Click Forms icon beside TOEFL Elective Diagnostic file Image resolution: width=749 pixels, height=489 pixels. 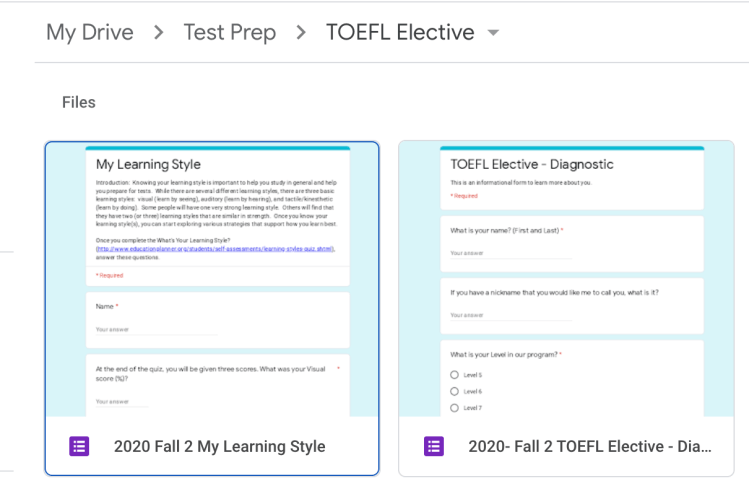(433, 447)
